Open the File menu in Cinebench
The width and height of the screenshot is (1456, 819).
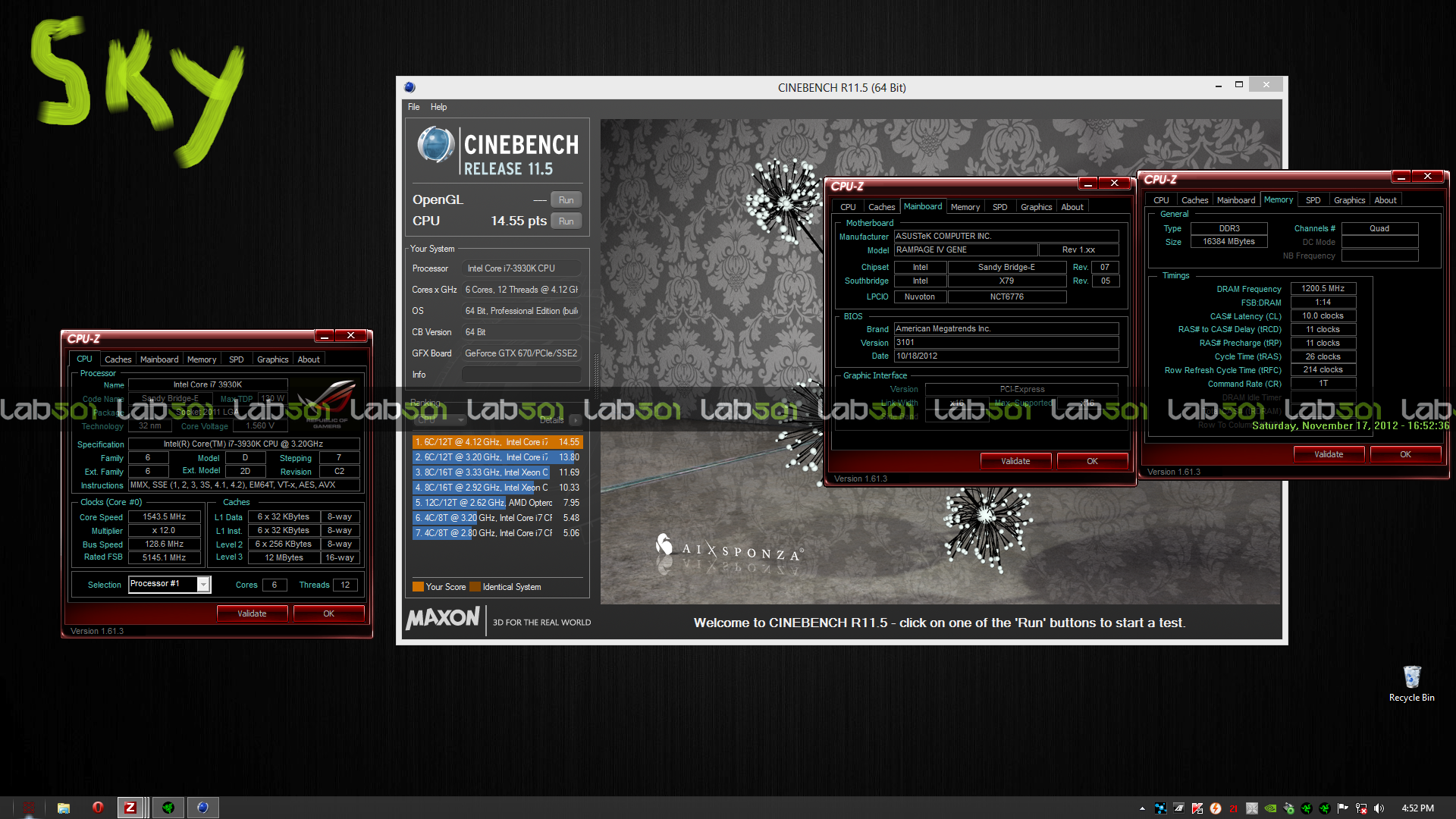[x=413, y=107]
